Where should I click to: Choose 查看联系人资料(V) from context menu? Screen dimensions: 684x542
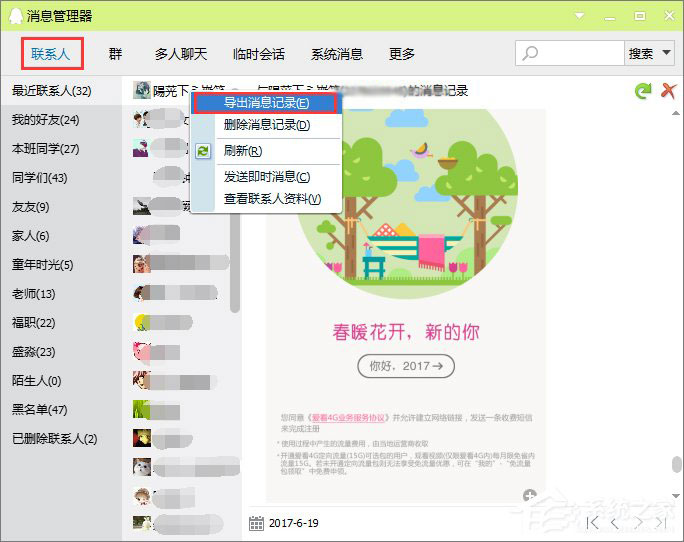coord(266,199)
